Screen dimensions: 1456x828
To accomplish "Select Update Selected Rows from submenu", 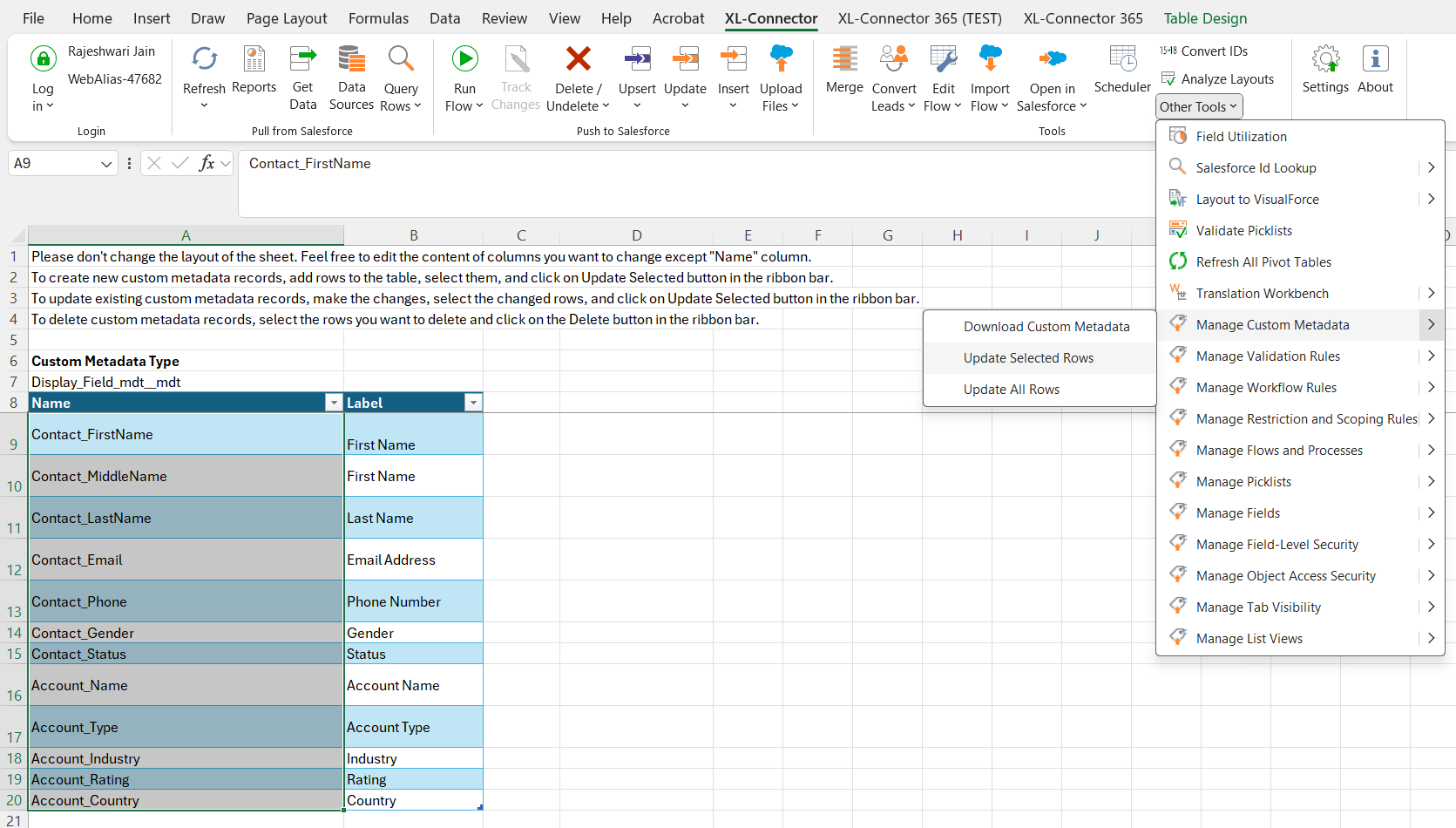I will 1028,358.
